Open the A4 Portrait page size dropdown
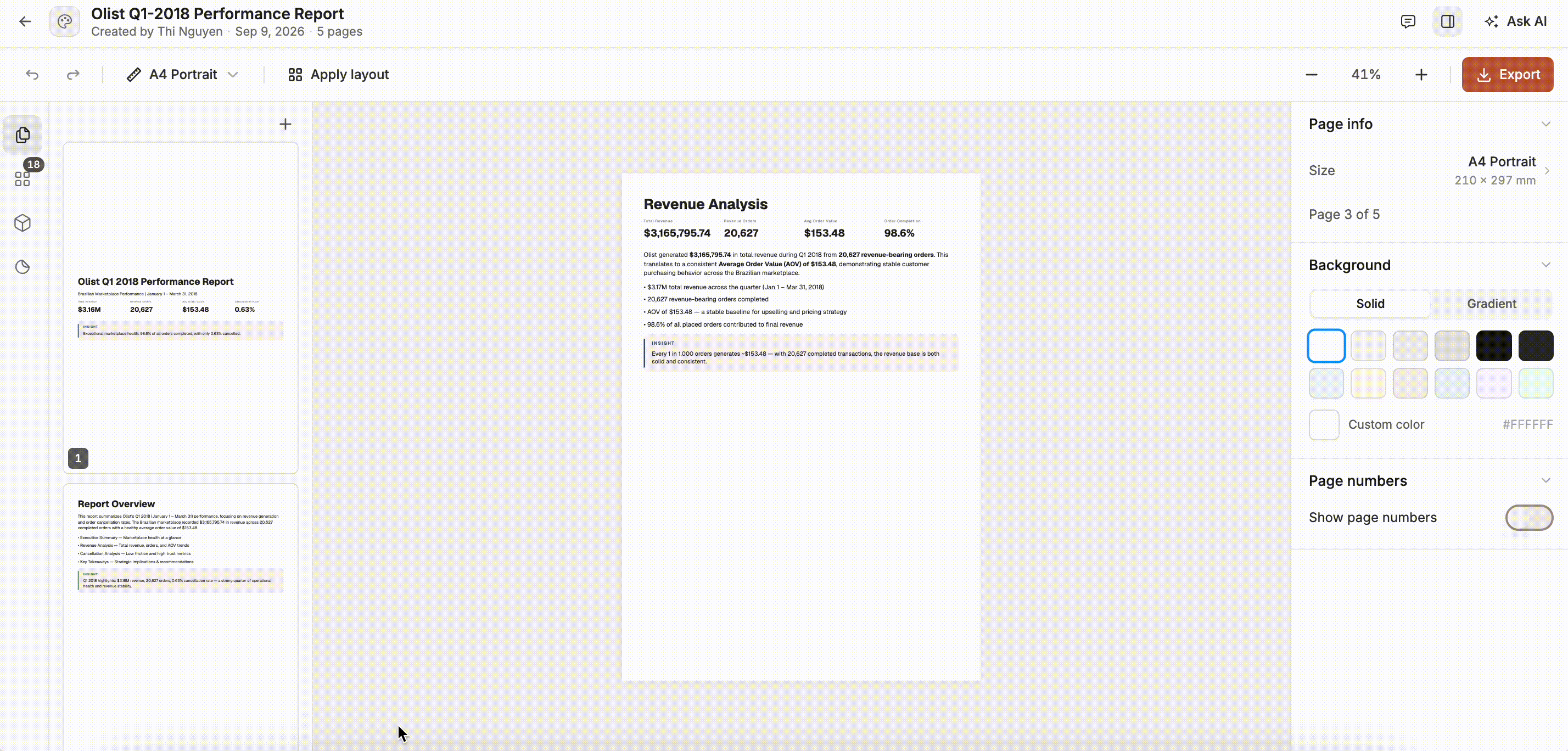Screen dimensions: 1568x751 click(182, 74)
